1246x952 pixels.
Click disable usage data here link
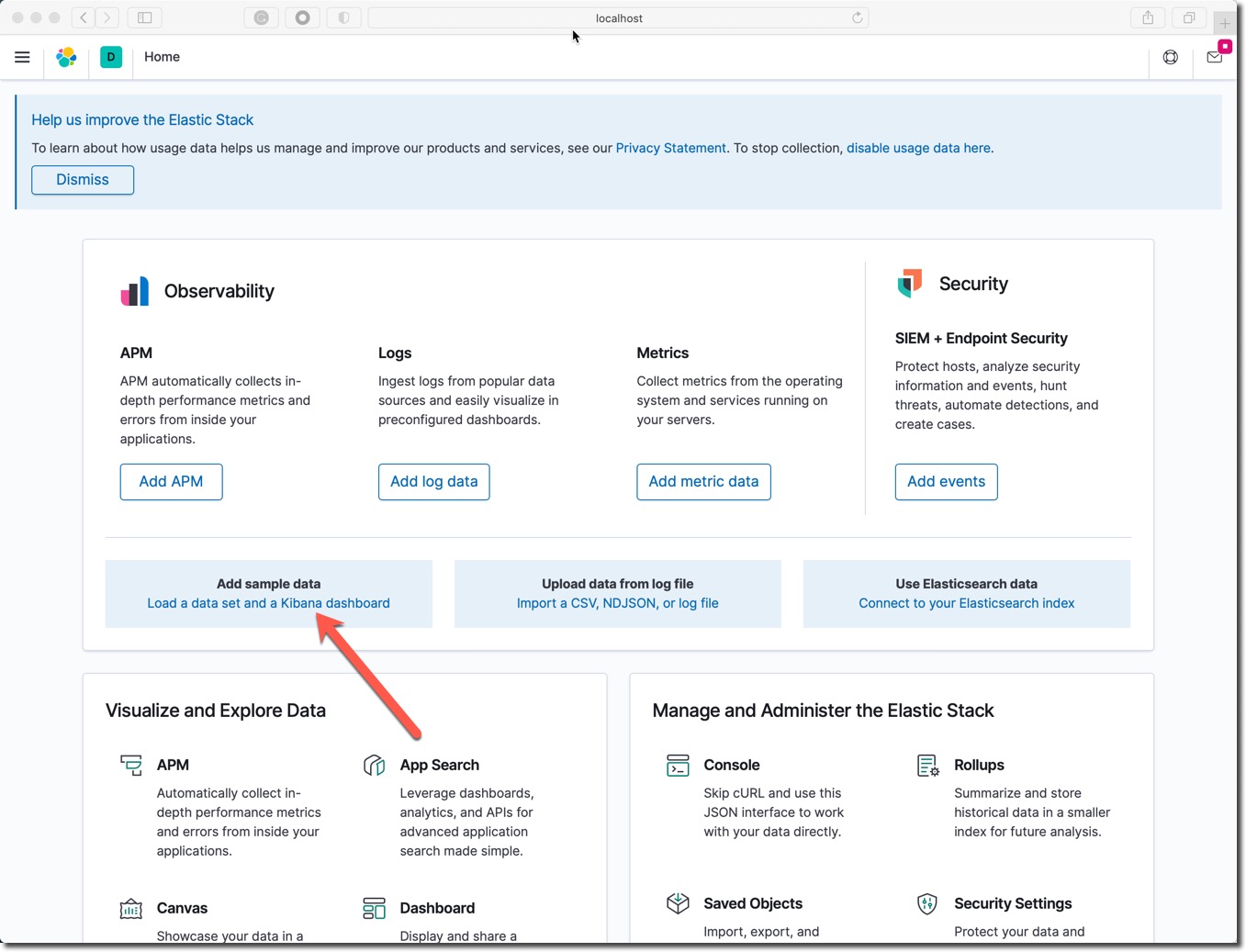[x=918, y=148]
